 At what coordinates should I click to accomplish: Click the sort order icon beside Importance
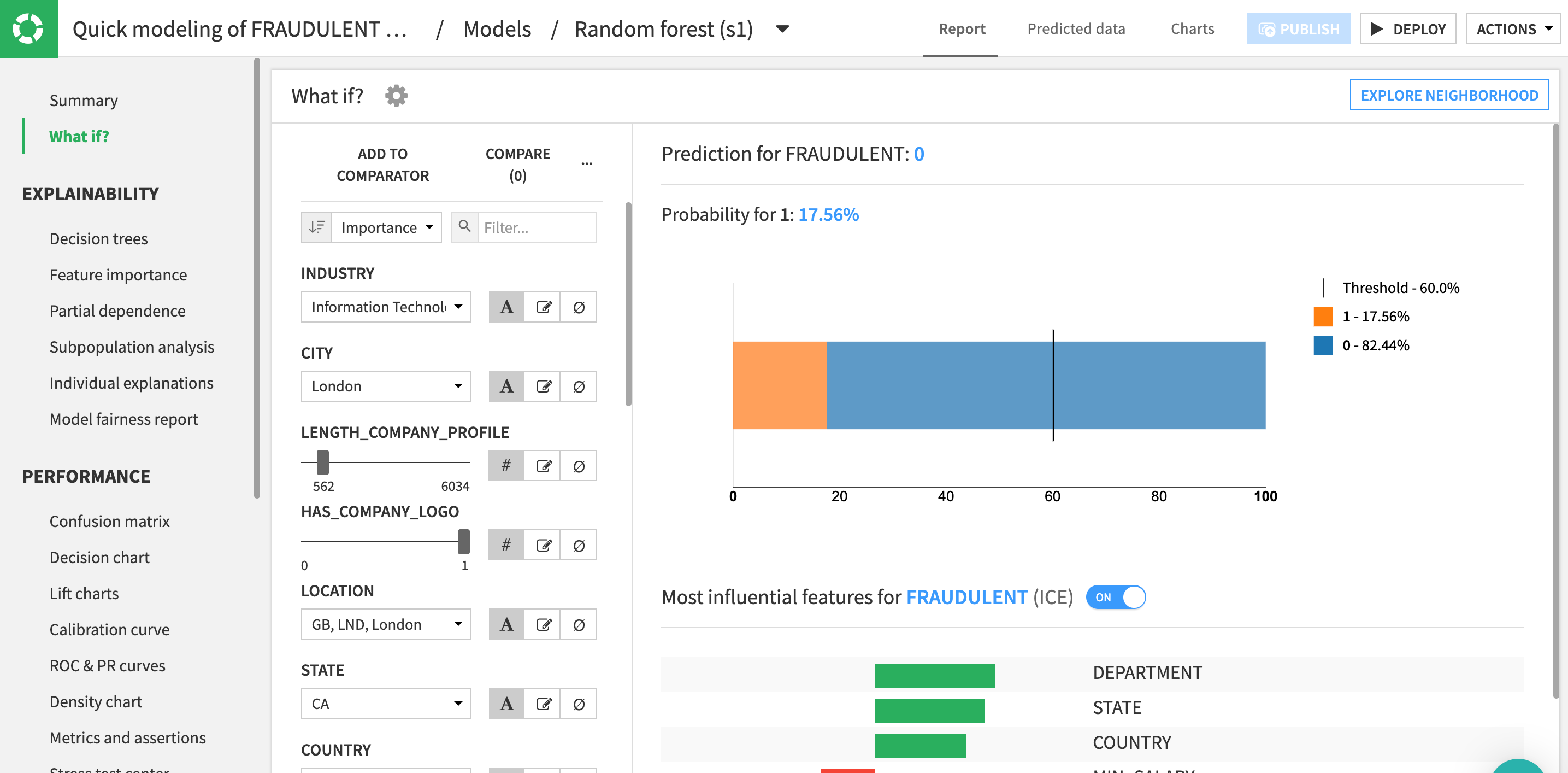pos(316,227)
